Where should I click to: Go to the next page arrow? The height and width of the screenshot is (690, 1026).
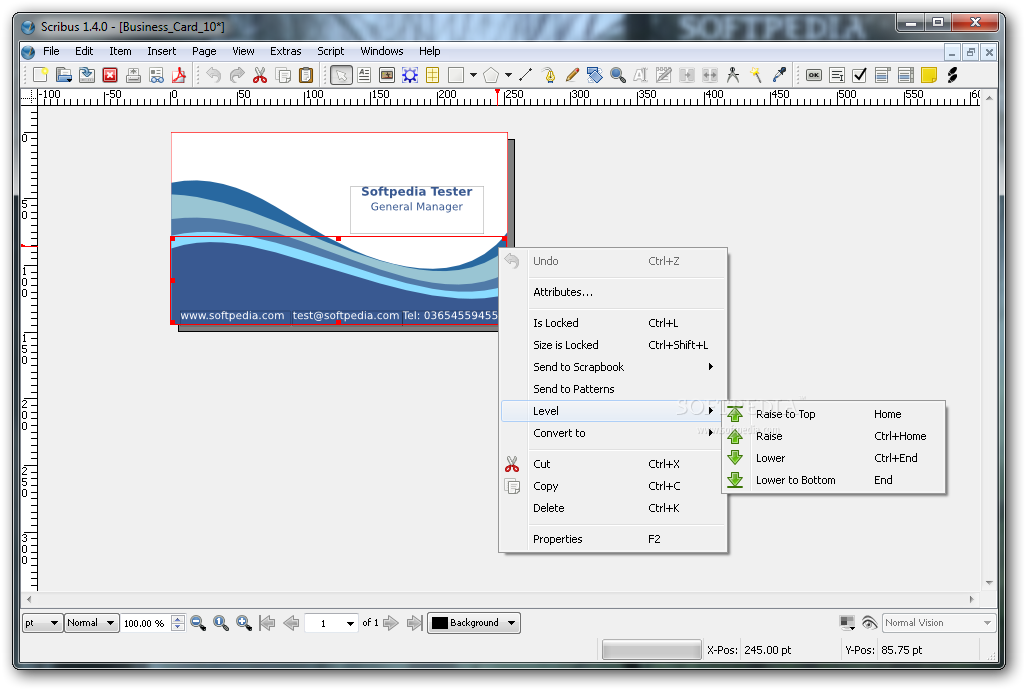[x=391, y=623]
